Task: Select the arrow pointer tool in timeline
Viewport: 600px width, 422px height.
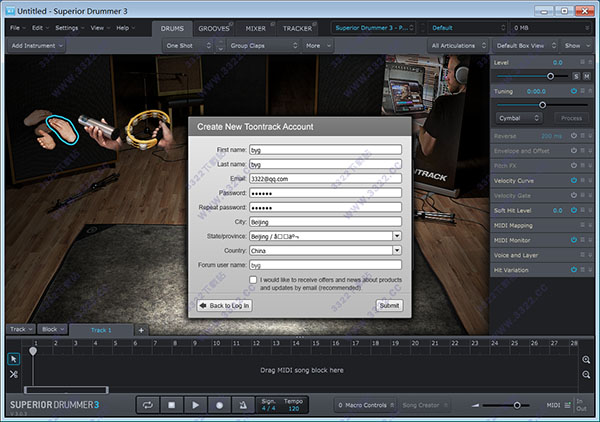Action: (14, 359)
